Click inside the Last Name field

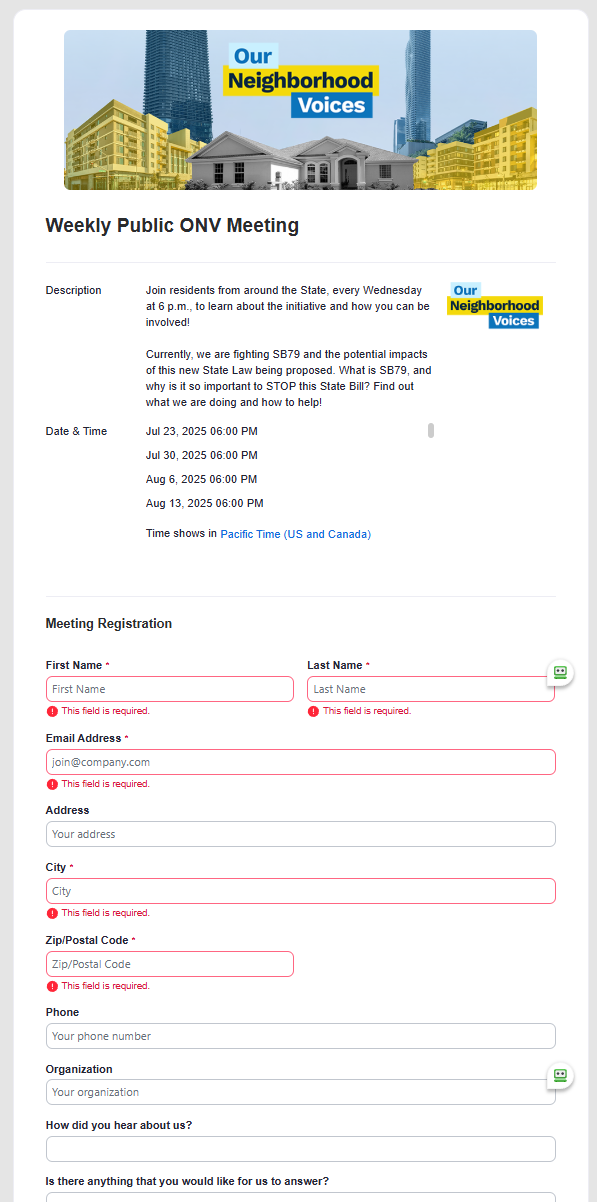click(x=430, y=688)
